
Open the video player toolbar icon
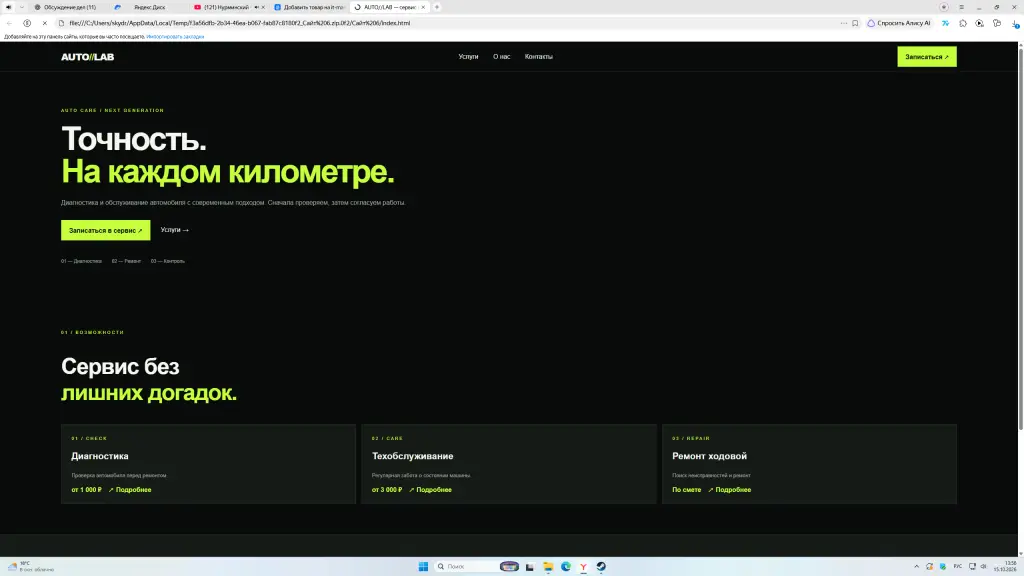[x=980, y=23]
